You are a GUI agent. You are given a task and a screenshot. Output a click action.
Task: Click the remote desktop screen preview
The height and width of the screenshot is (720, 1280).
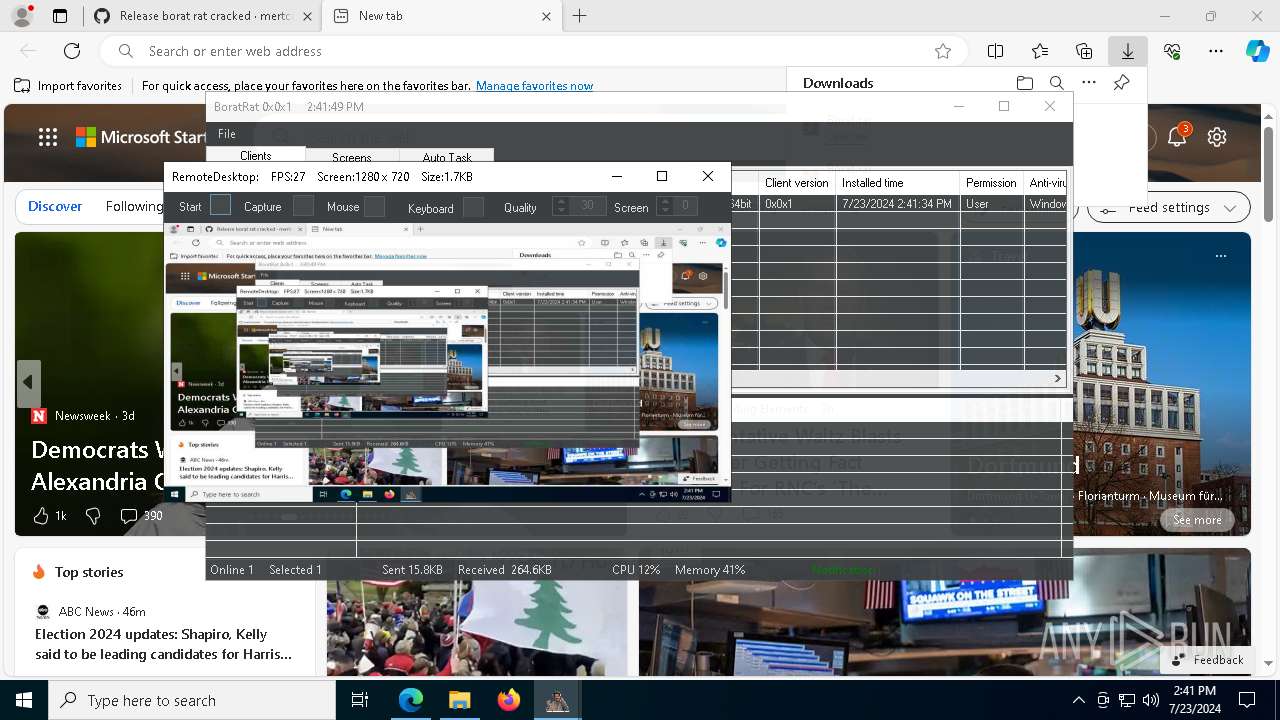(x=447, y=361)
